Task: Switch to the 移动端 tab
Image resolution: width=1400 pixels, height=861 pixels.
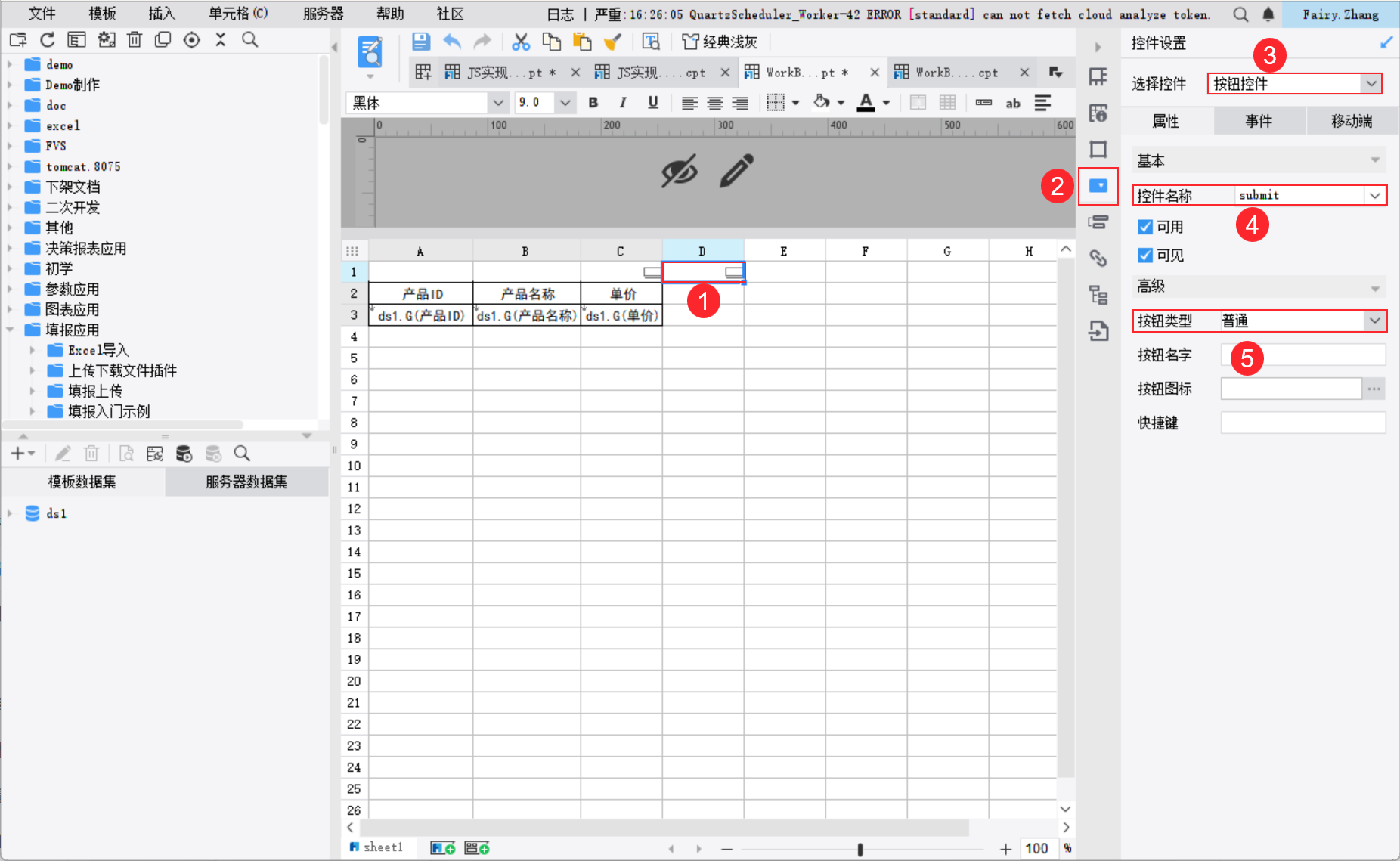Action: [1352, 121]
